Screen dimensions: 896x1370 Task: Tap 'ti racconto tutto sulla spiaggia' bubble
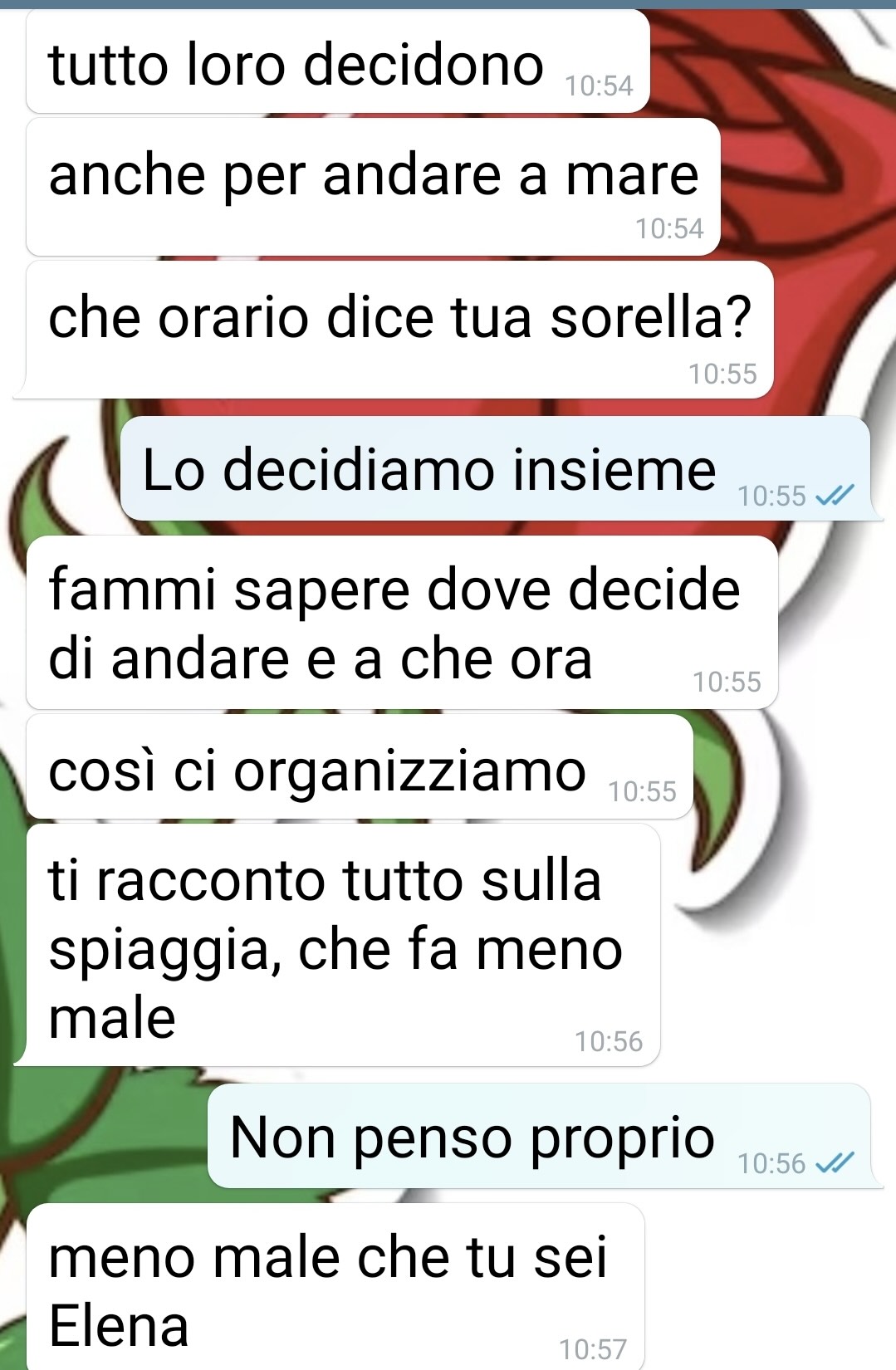(343, 946)
